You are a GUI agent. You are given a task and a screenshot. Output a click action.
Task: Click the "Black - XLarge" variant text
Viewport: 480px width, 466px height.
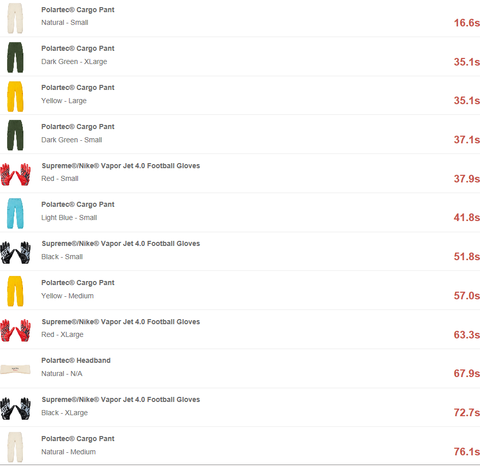[64, 413]
